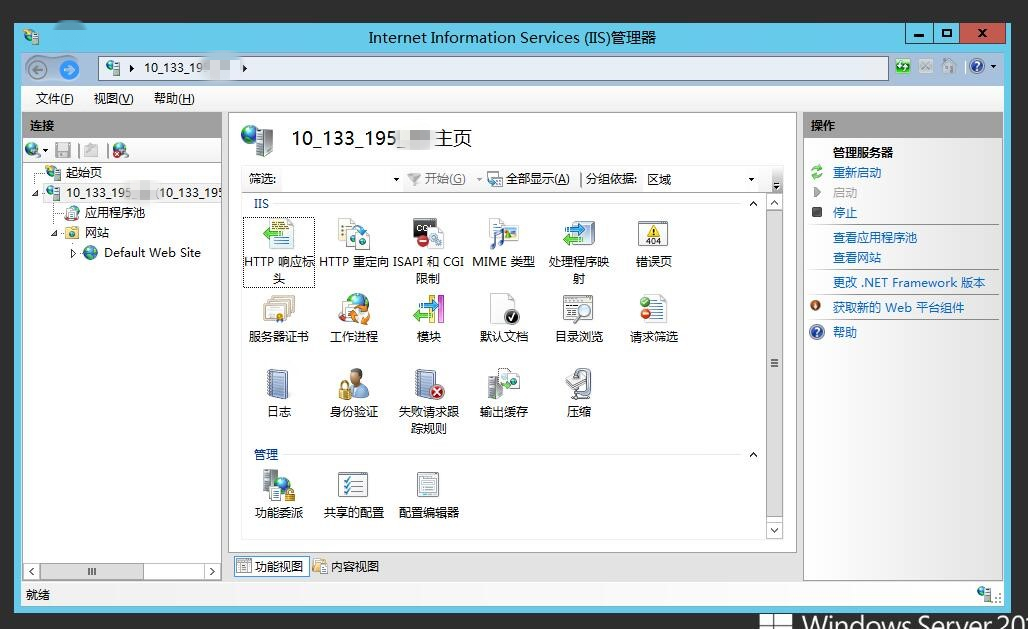Click 帮助 link in actions pane
This screenshot has height=629, width=1028.
click(844, 333)
